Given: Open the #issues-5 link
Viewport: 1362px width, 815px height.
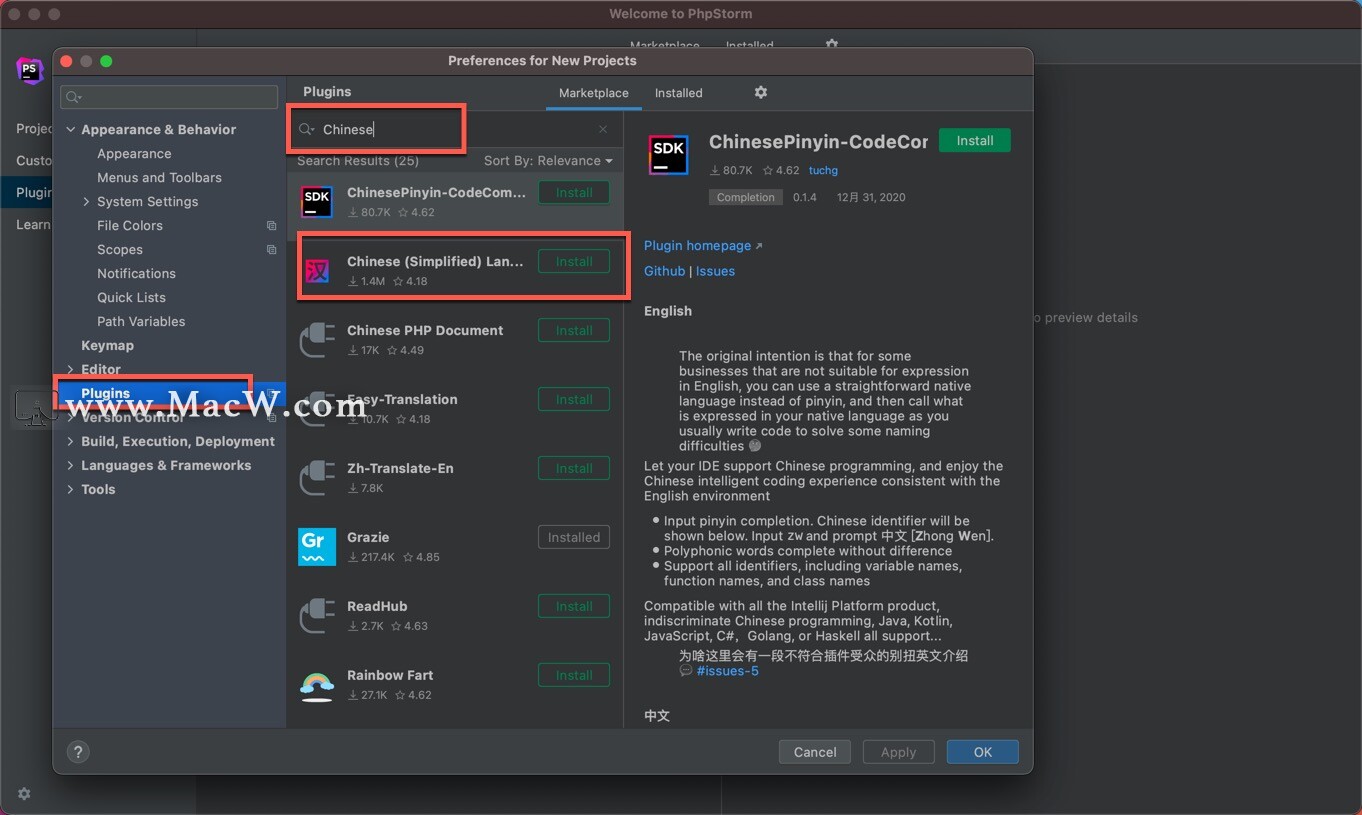Looking at the screenshot, I should coord(728,671).
